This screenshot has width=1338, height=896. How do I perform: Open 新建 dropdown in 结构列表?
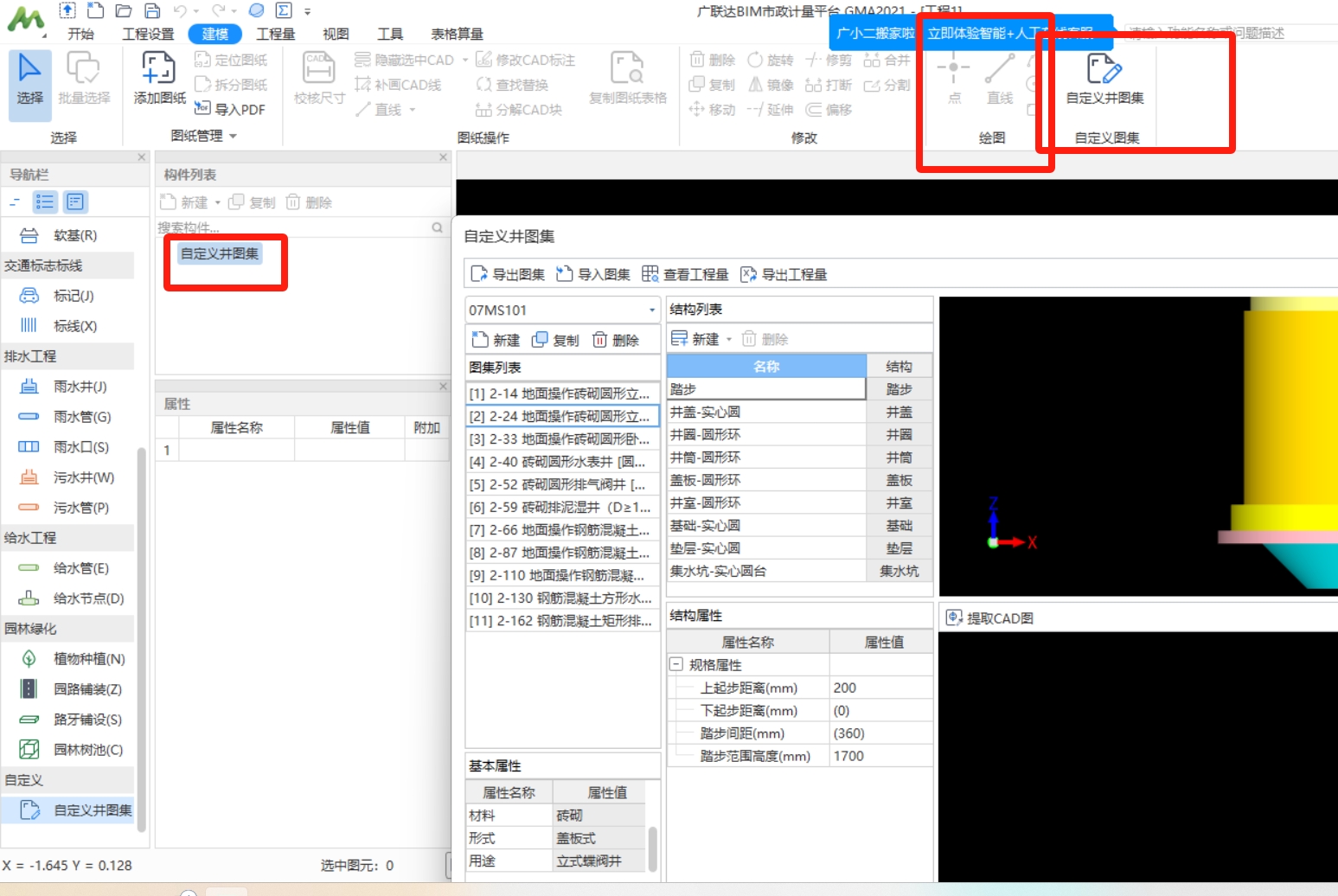coord(729,339)
